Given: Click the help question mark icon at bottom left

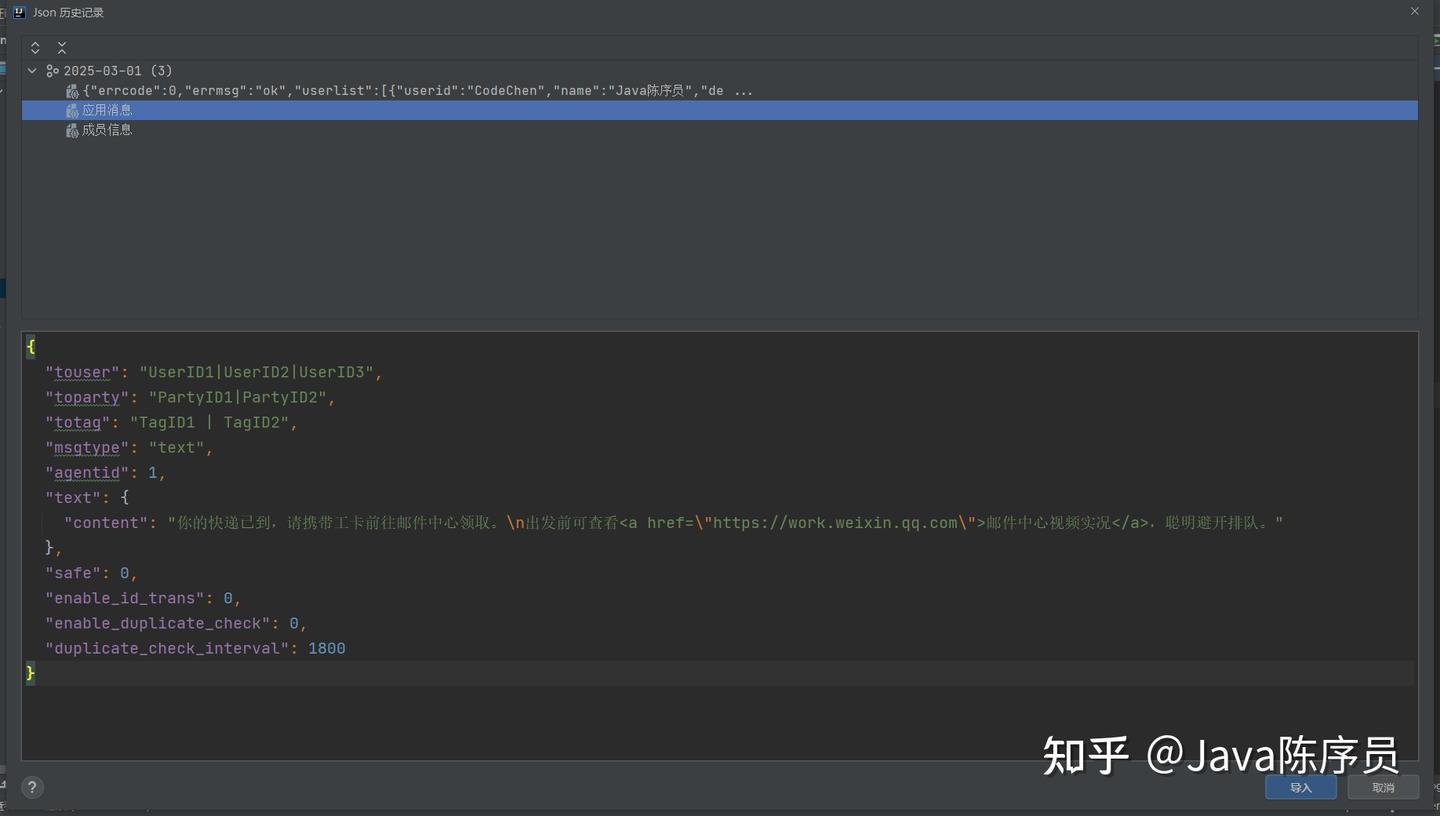Looking at the screenshot, I should click(31, 787).
